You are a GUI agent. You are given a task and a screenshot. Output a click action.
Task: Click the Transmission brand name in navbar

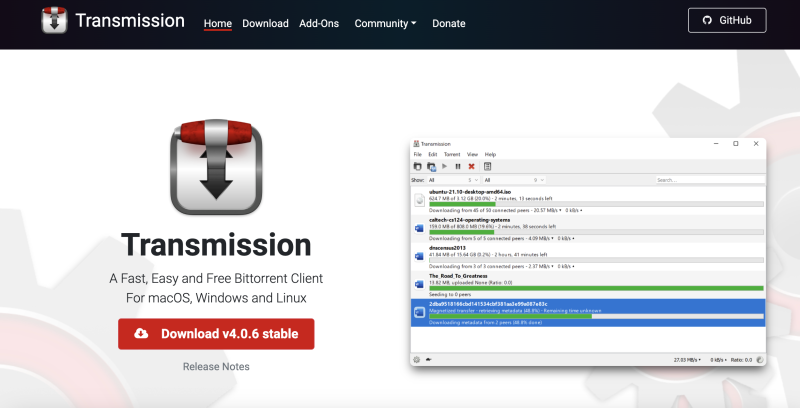pos(130,21)
